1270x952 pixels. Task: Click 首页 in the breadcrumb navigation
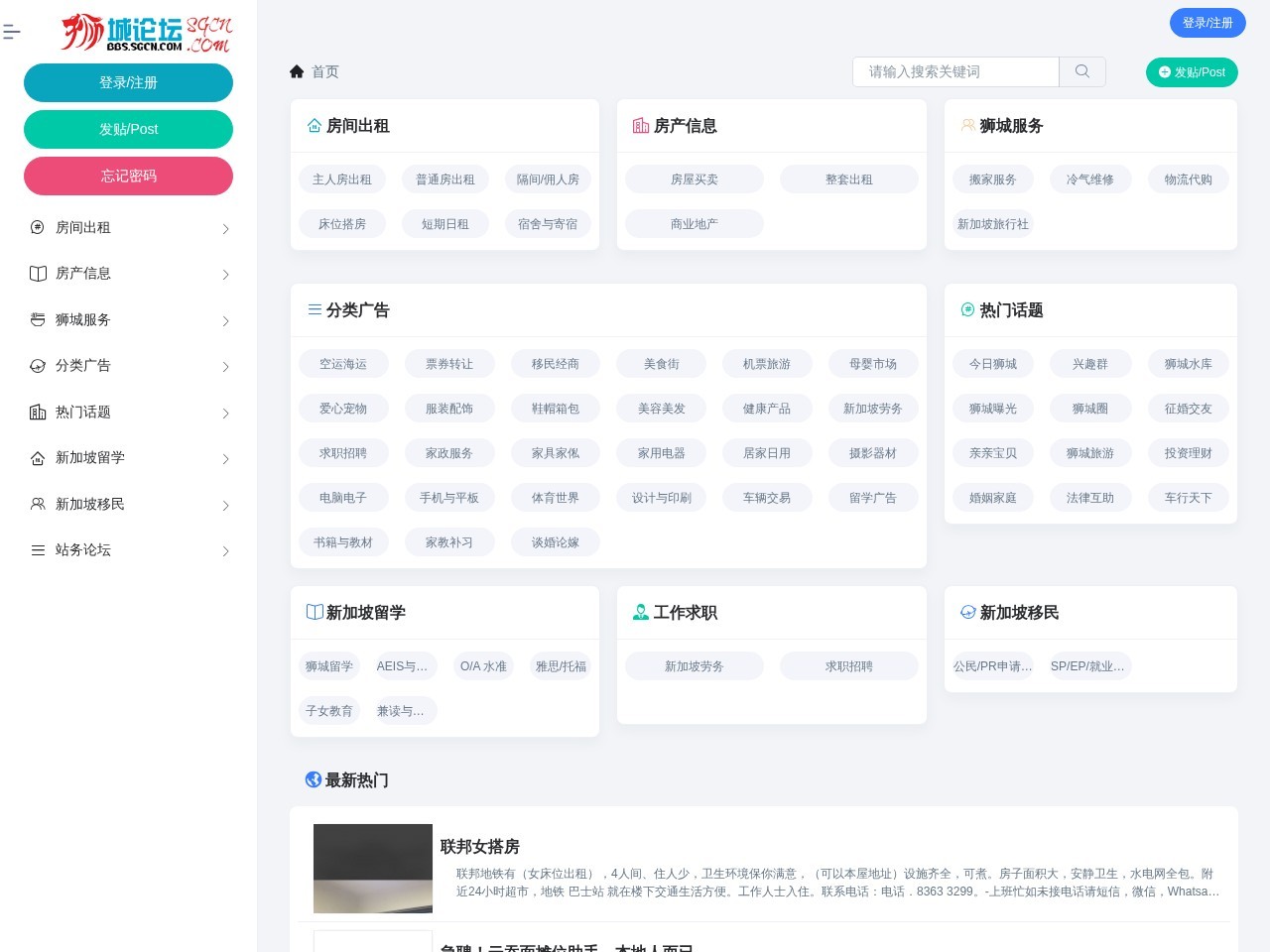324,71
